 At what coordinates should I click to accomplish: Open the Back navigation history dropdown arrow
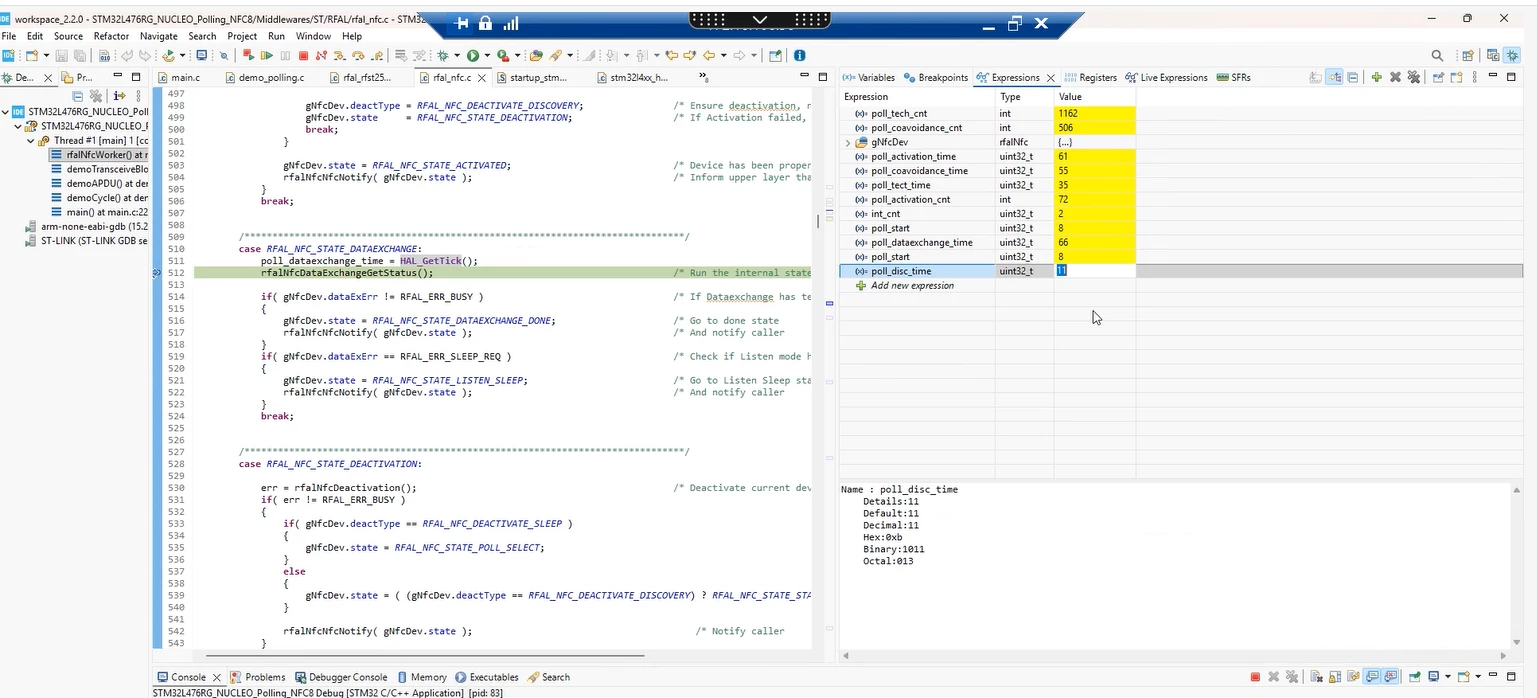[723, 55]
